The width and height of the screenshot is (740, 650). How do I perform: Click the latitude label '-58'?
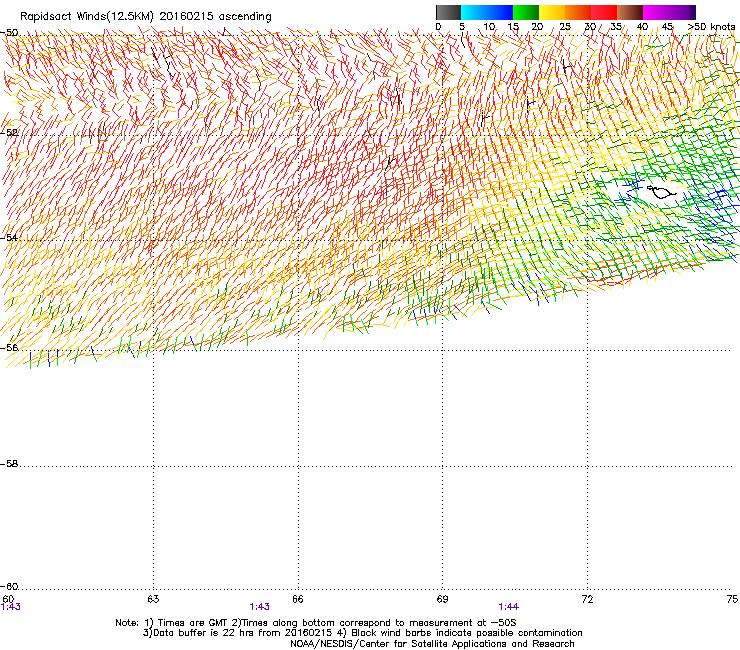pyautogui.click(x=9, y=464)
